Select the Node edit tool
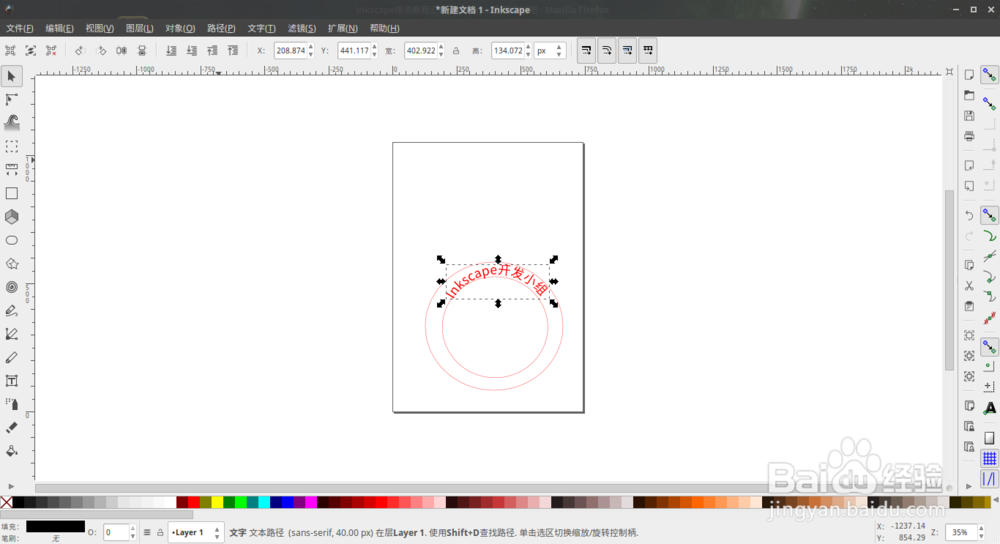The height and width of the screenshot is (544, 1000). coord(11,99)
